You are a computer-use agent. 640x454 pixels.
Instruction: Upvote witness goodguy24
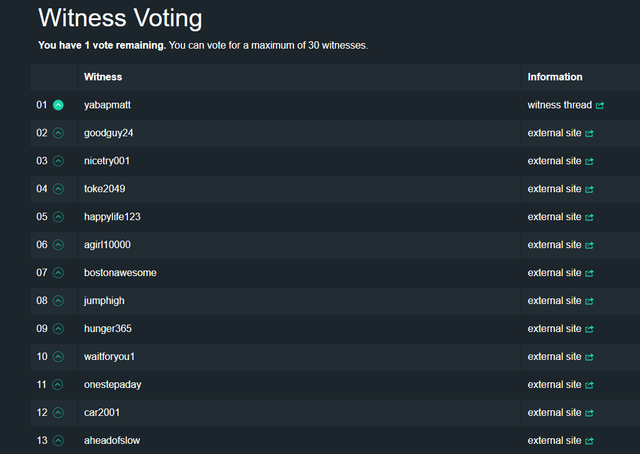[x=58, y=133]
